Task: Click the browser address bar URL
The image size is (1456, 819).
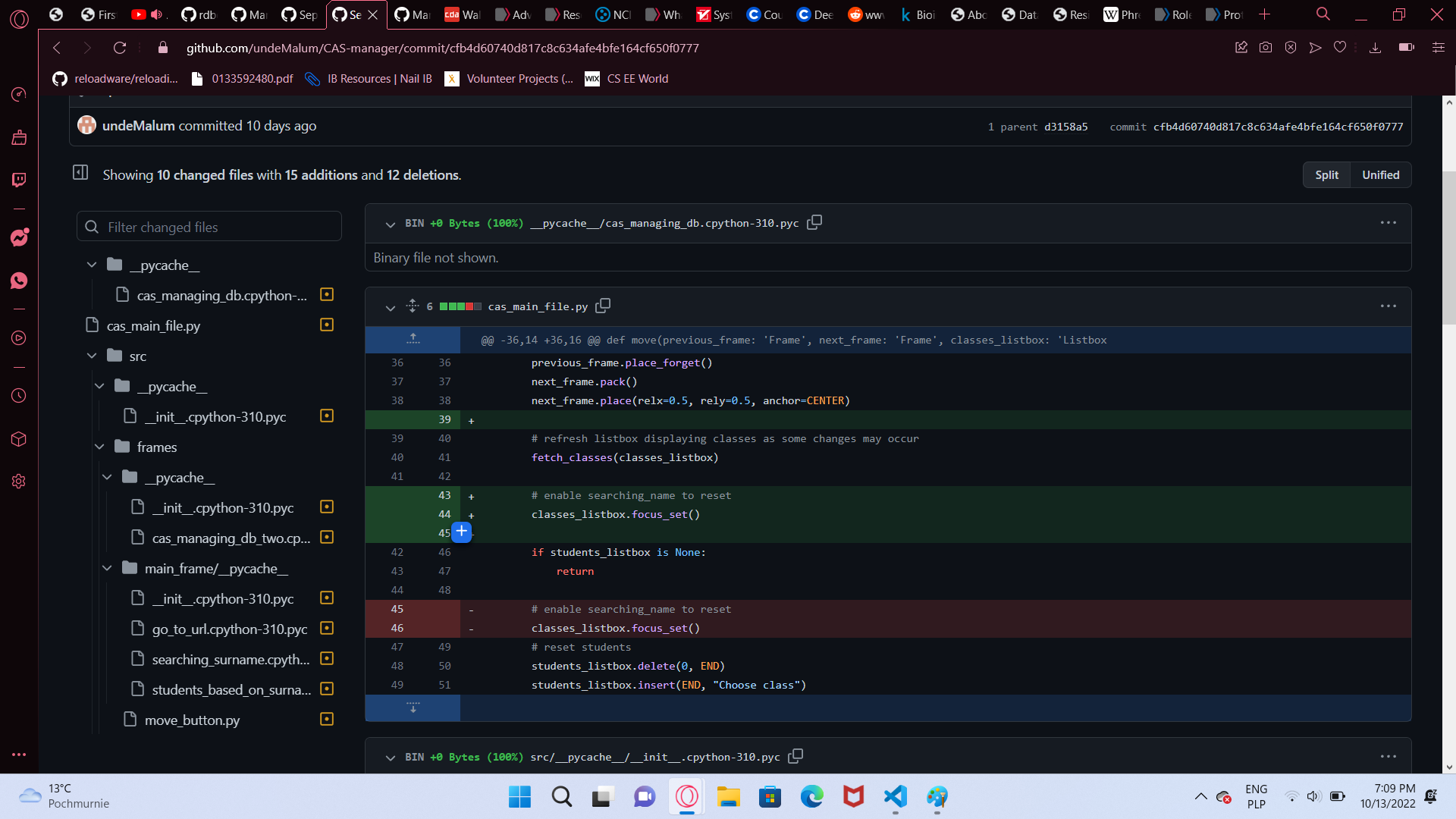Action: pyautogui.click(x=443, y=48)
